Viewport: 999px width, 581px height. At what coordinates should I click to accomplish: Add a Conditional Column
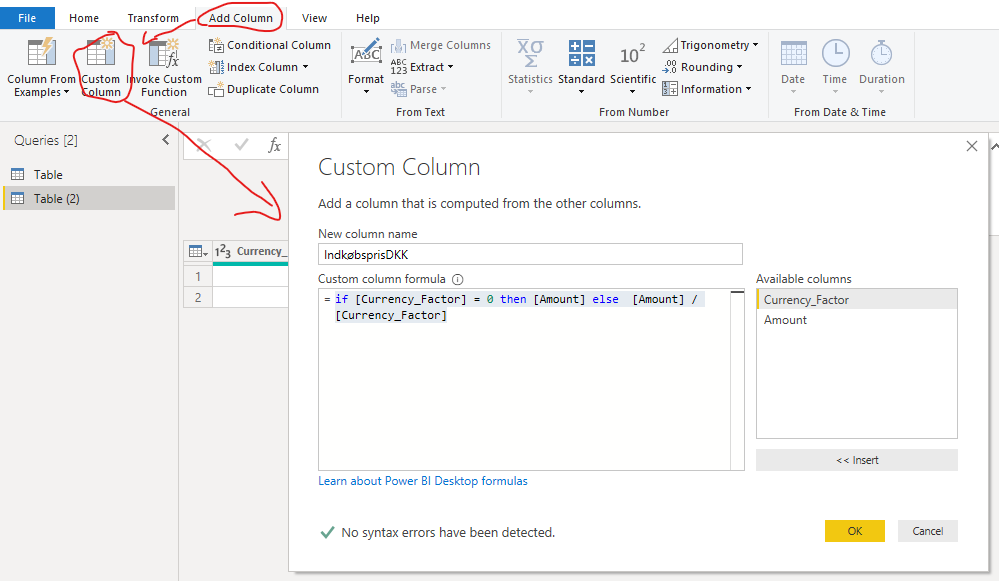click(x=270, y=45)
